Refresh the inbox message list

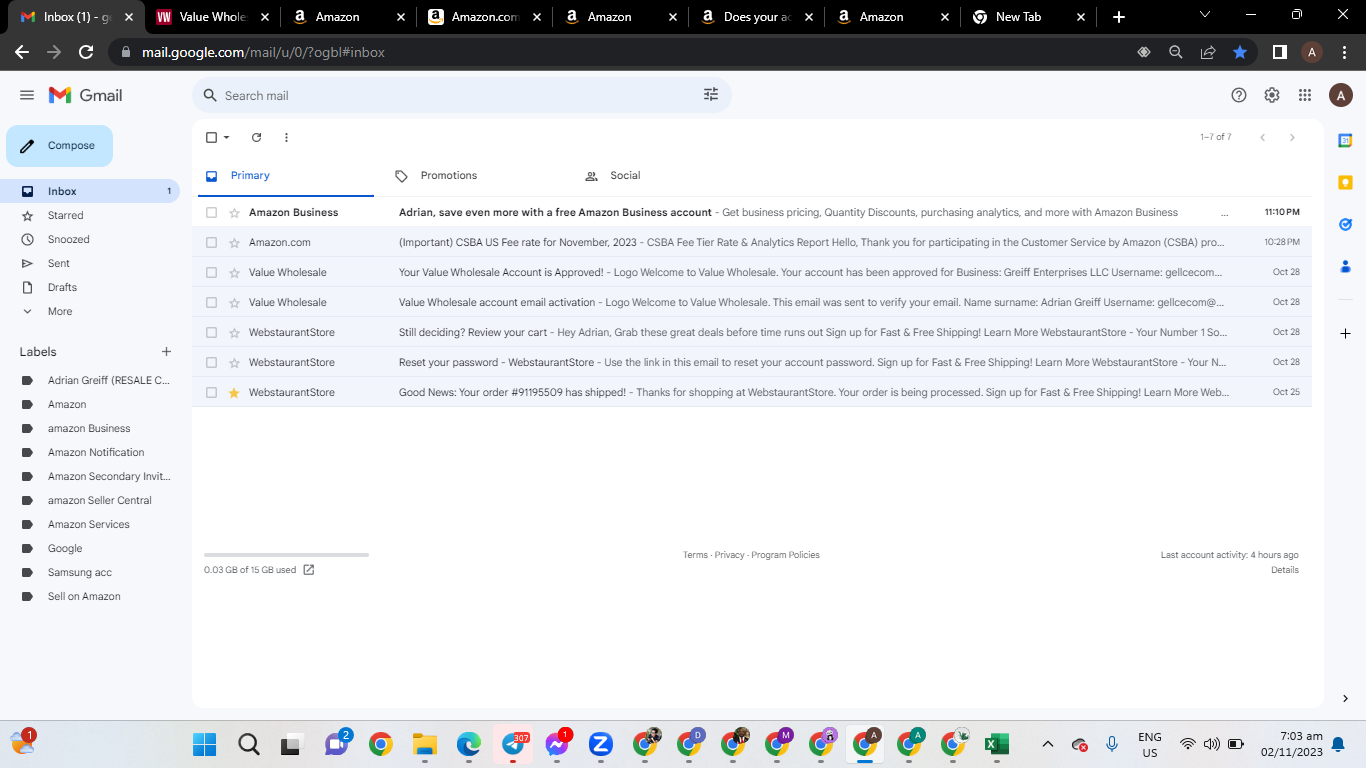click(x=256, y=137)
